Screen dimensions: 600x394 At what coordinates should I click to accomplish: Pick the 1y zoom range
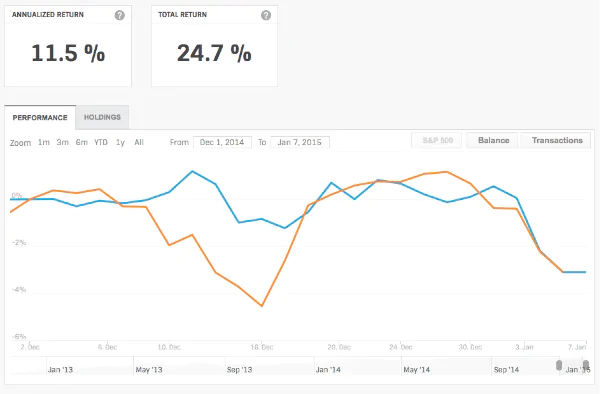click(x=120, y=142)
